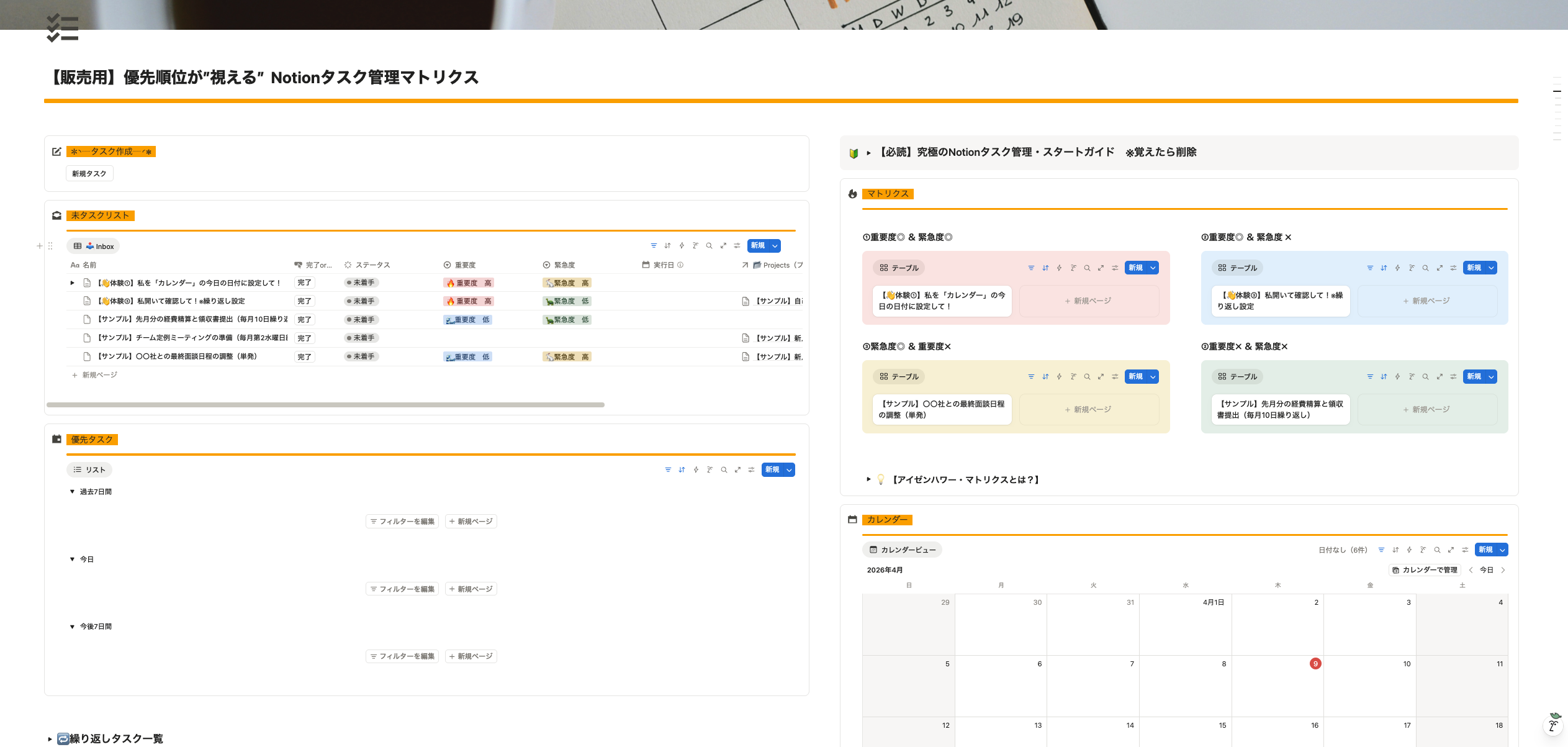Open filter icon in the 優先タスク list toolbar
The height and width of the screenshot is (747, 1568).
coord(668,470)
